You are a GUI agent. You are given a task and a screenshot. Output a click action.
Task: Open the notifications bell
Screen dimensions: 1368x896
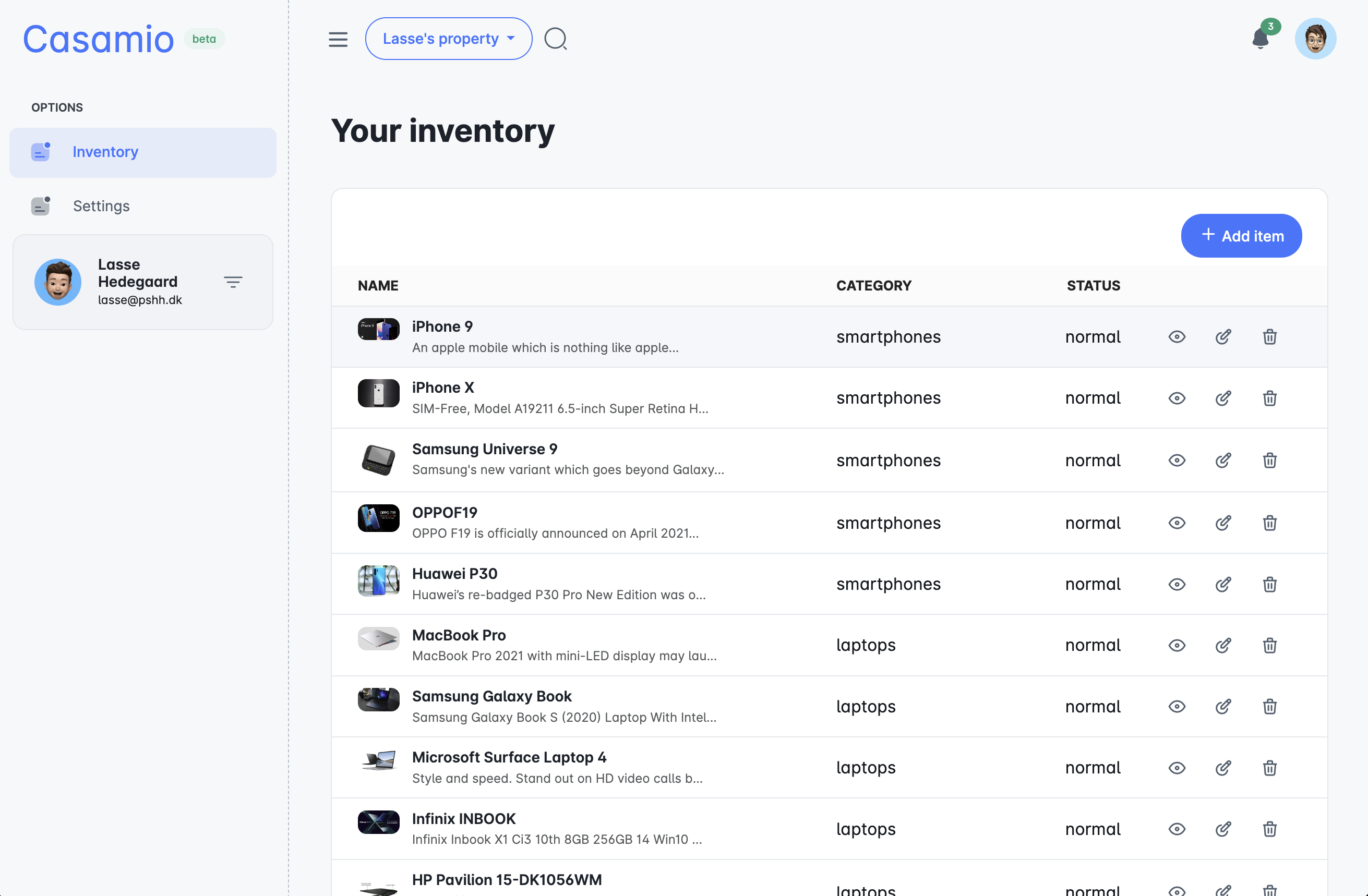point(1260,39)
